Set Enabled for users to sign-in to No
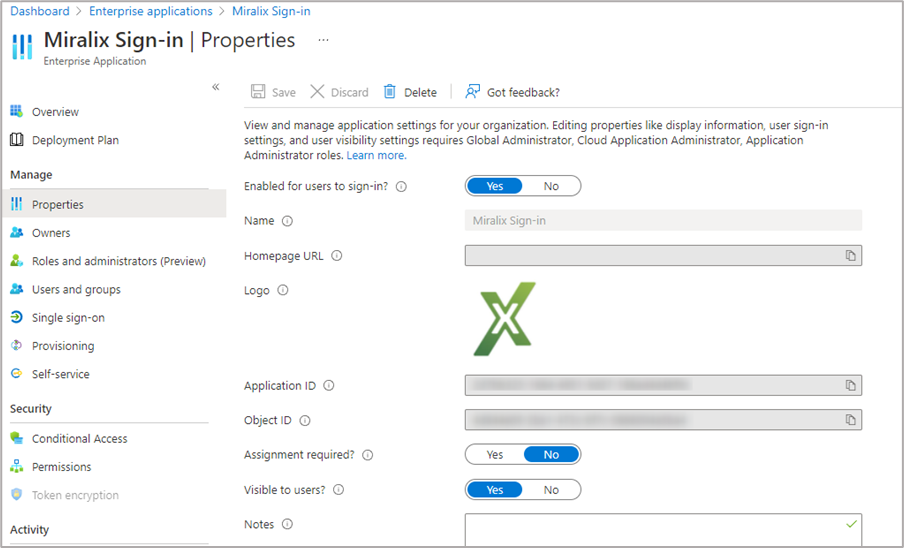 click(x=551, y=186)
